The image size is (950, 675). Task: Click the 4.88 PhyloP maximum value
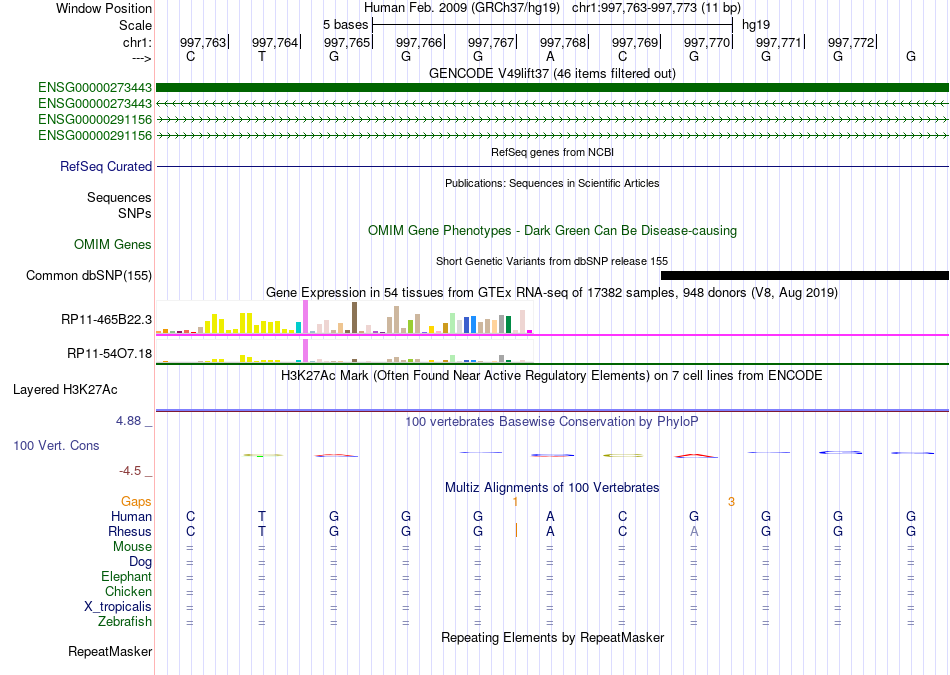(128, 421)
